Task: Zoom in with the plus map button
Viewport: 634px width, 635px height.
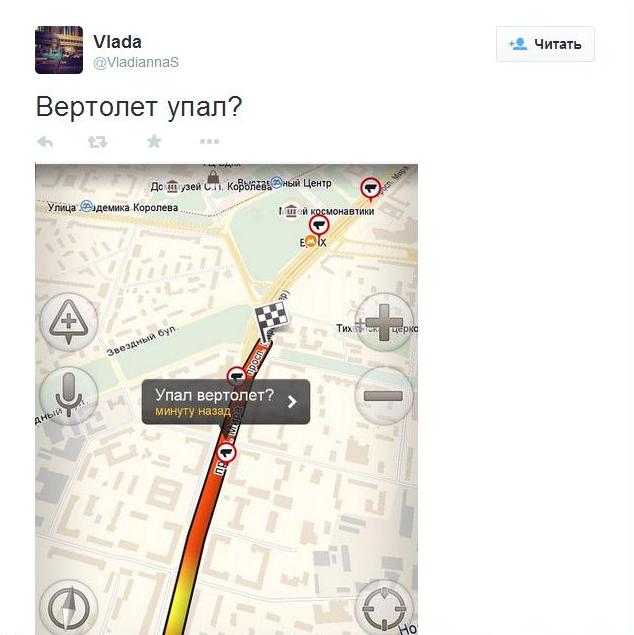Action: pyautogui.click(x=384, y=322)
